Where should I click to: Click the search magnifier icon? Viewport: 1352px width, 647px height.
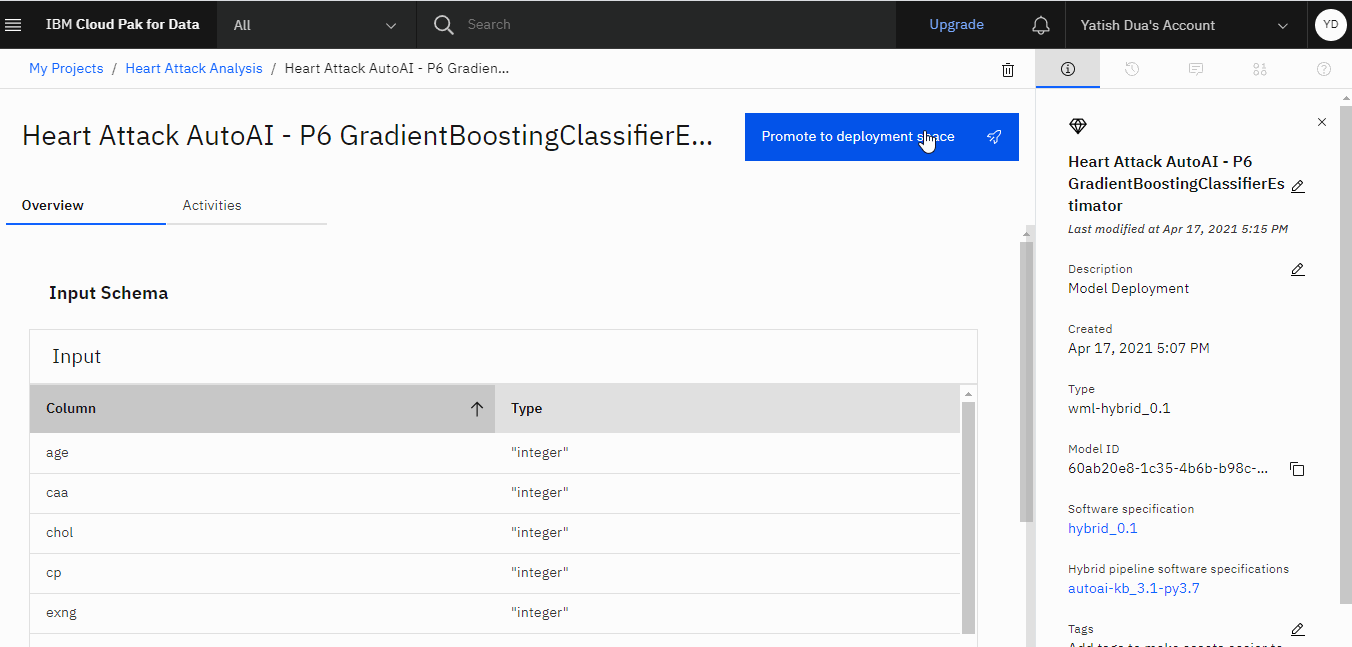(x=444, y=25)
